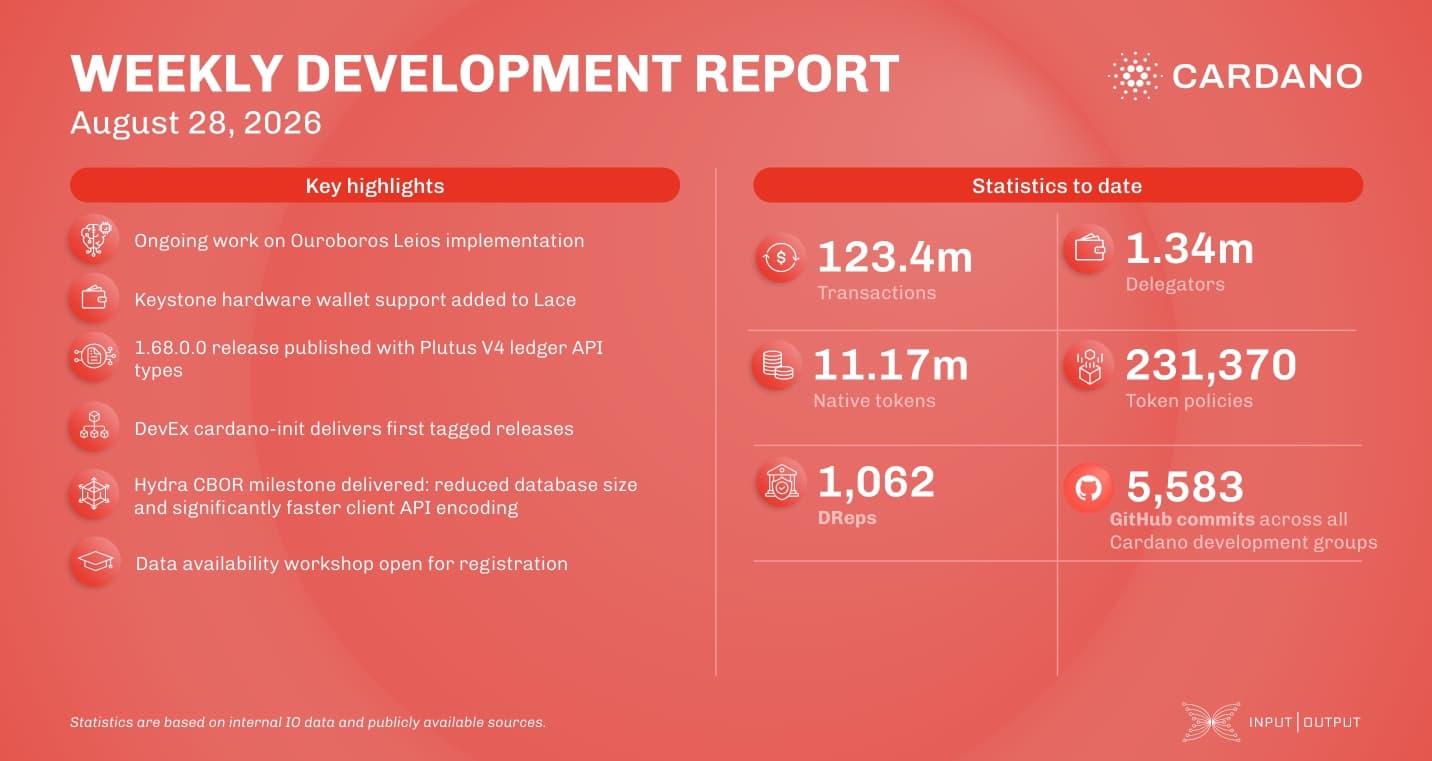Select the Key highlights header bar
Image resolution: width=1432 pixels, height=761 pixels.
coord(375,185)
